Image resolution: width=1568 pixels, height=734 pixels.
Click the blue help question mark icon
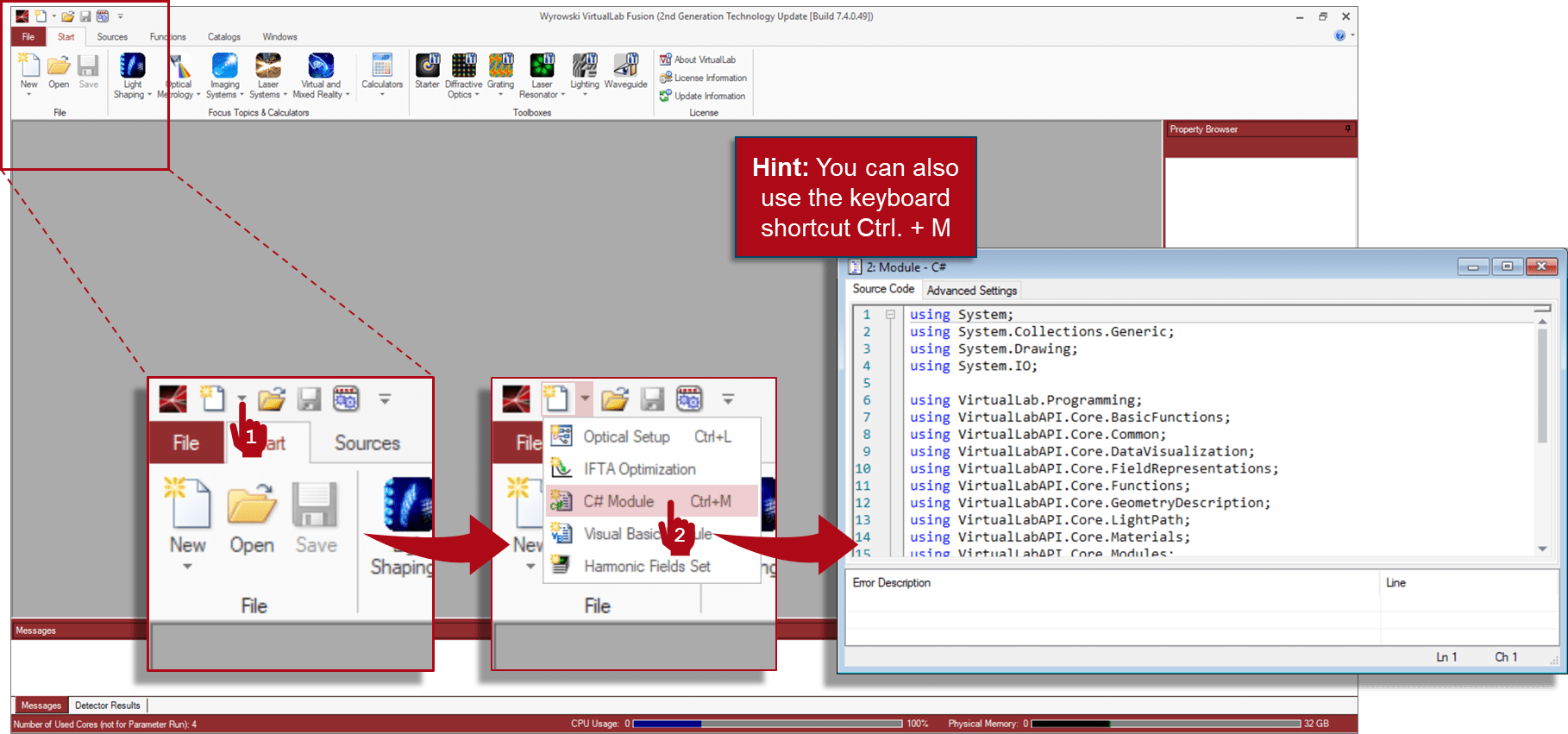pyautogui.click(x=1339, y=35)
